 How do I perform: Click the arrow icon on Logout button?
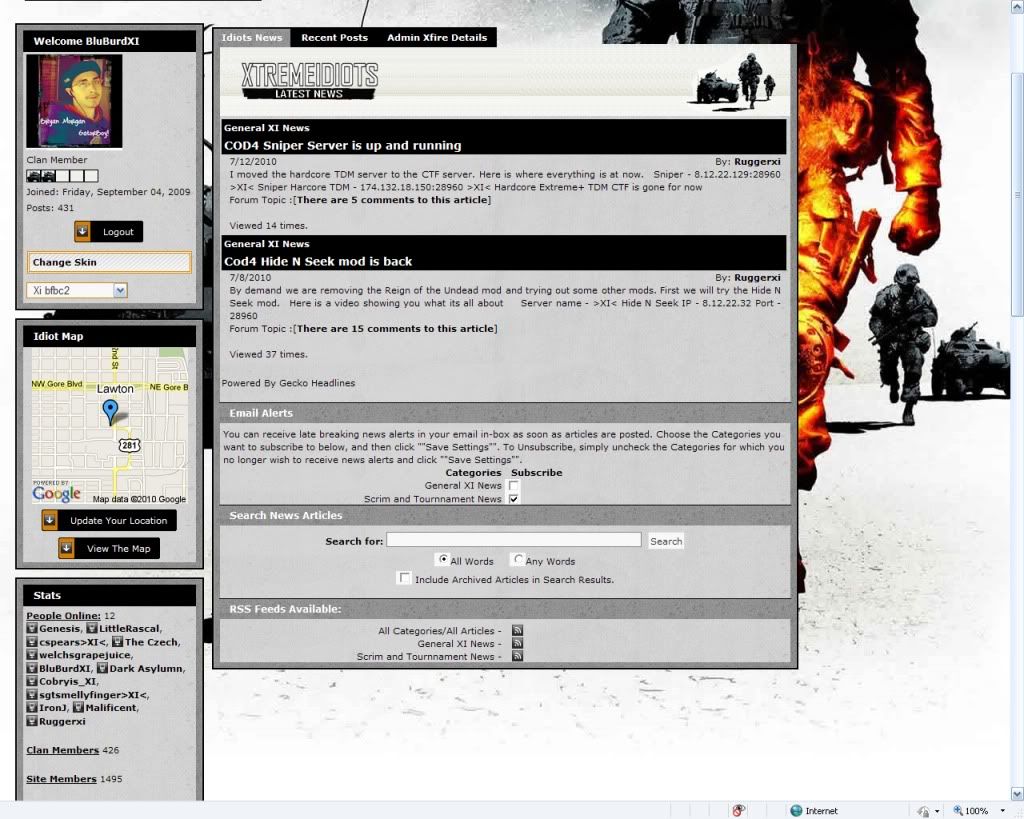click(83, 232)
